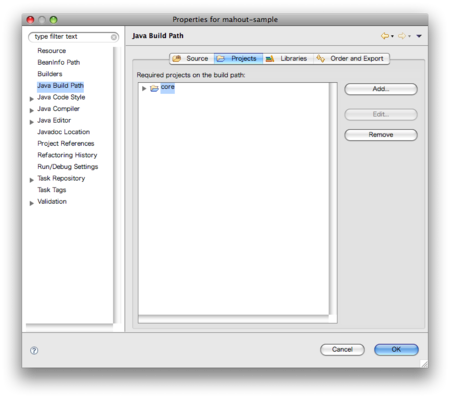Select BeanInfo Path in the sidebar
Screen dimensions: 450x398
[x=59, y=62]
